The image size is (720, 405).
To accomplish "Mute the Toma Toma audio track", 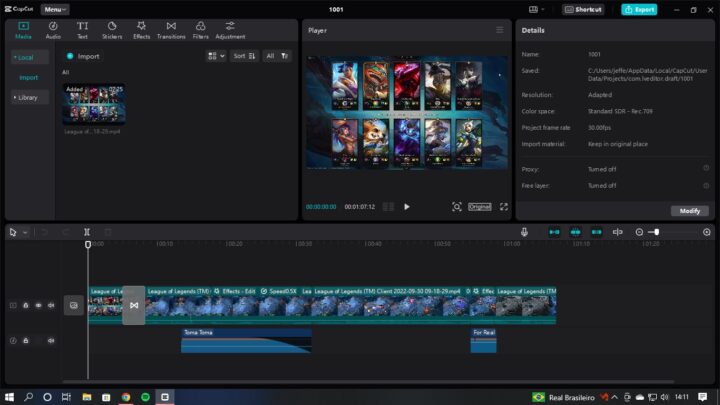I will tap(51, 340).
